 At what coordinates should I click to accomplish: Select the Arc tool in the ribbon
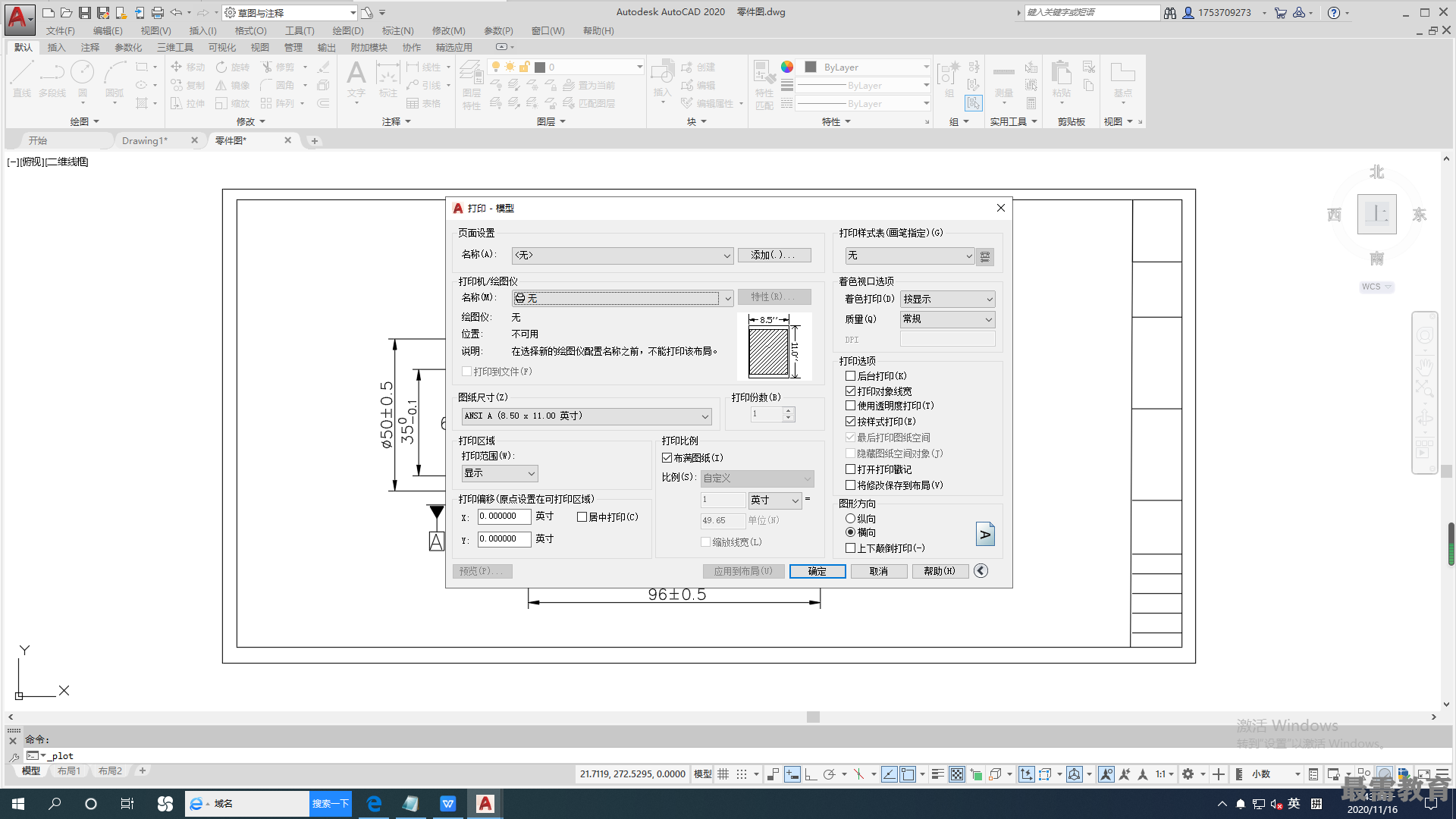click(115, 80)
